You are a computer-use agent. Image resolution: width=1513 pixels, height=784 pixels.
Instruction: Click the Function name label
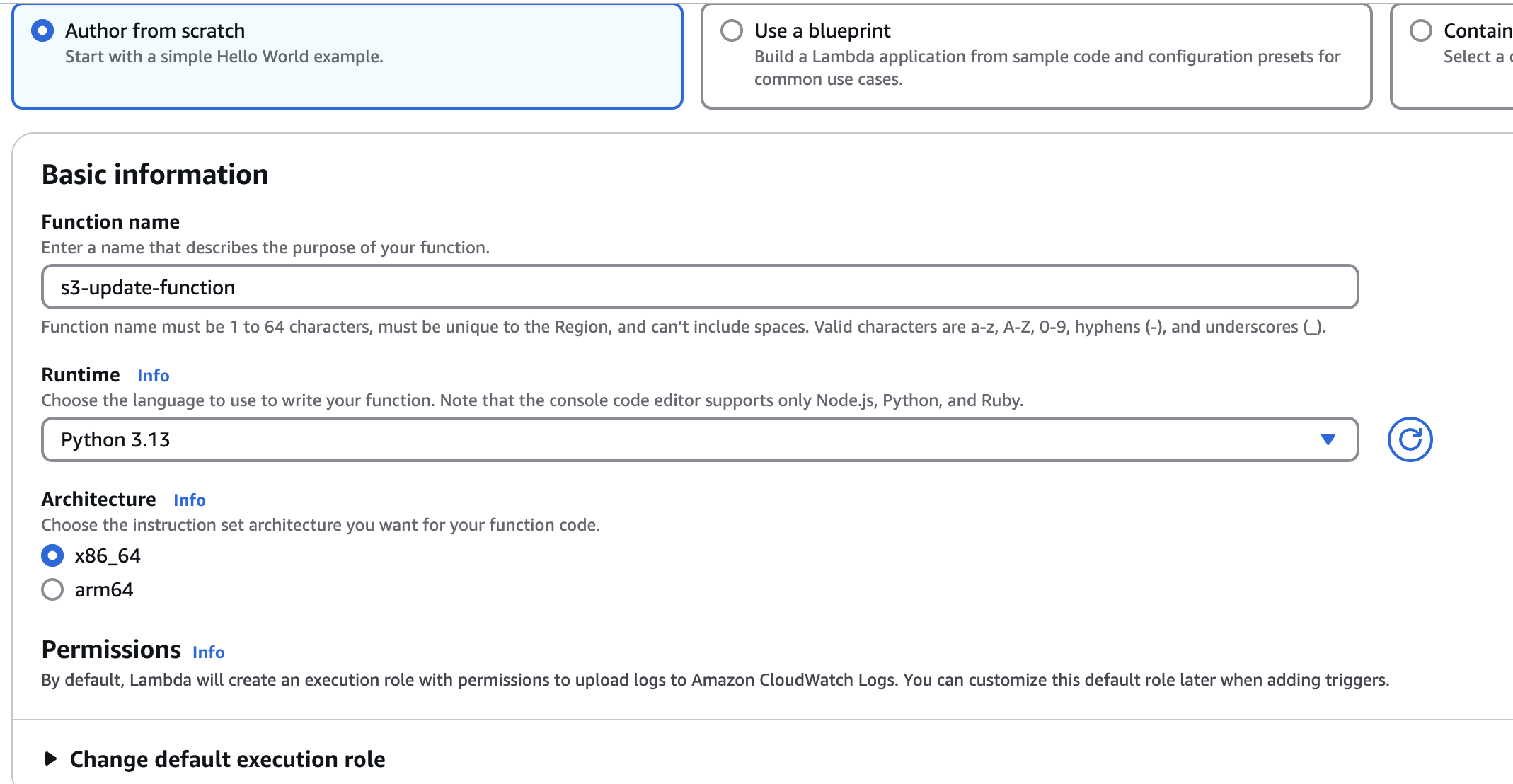tap(110, 222)
